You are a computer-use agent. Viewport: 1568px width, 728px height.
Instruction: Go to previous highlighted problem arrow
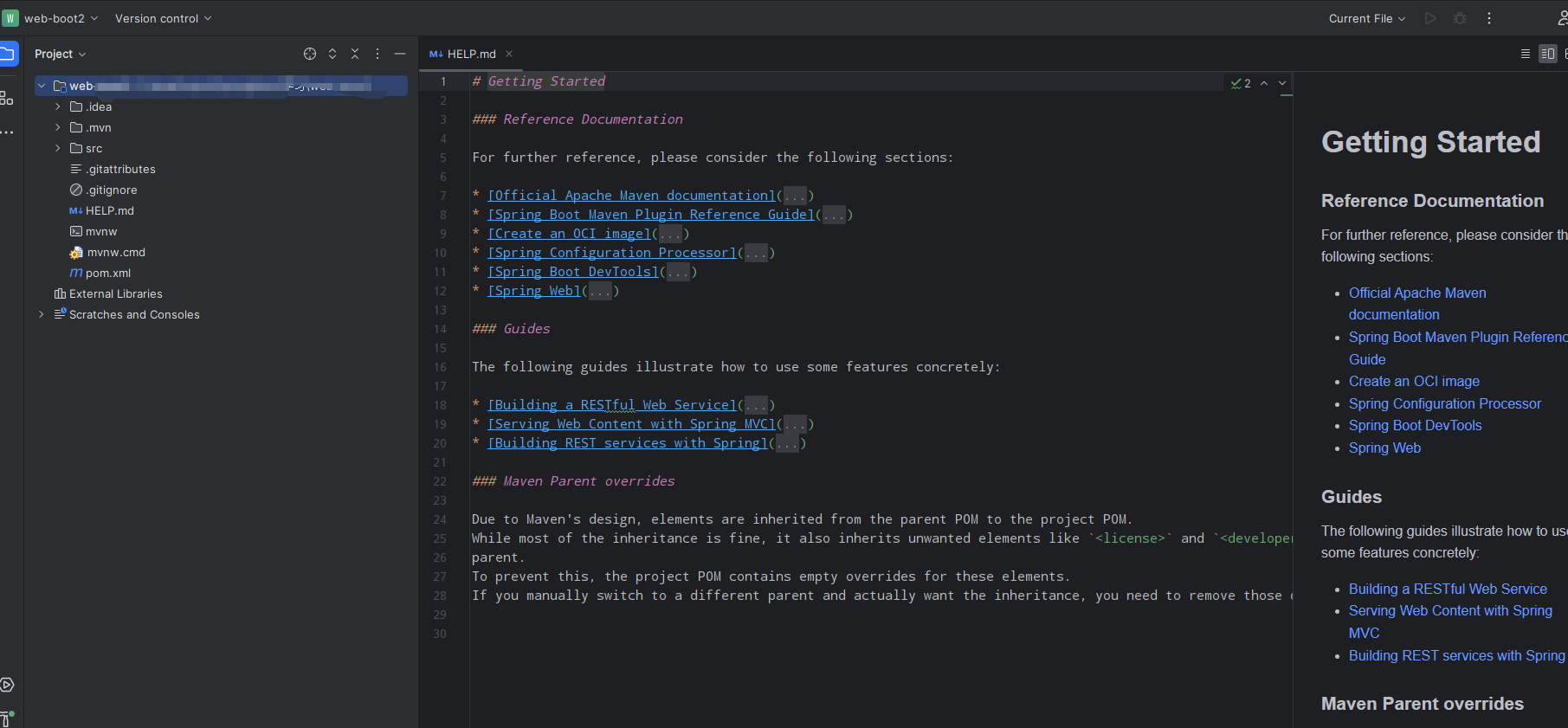(x=1264, y=83)
